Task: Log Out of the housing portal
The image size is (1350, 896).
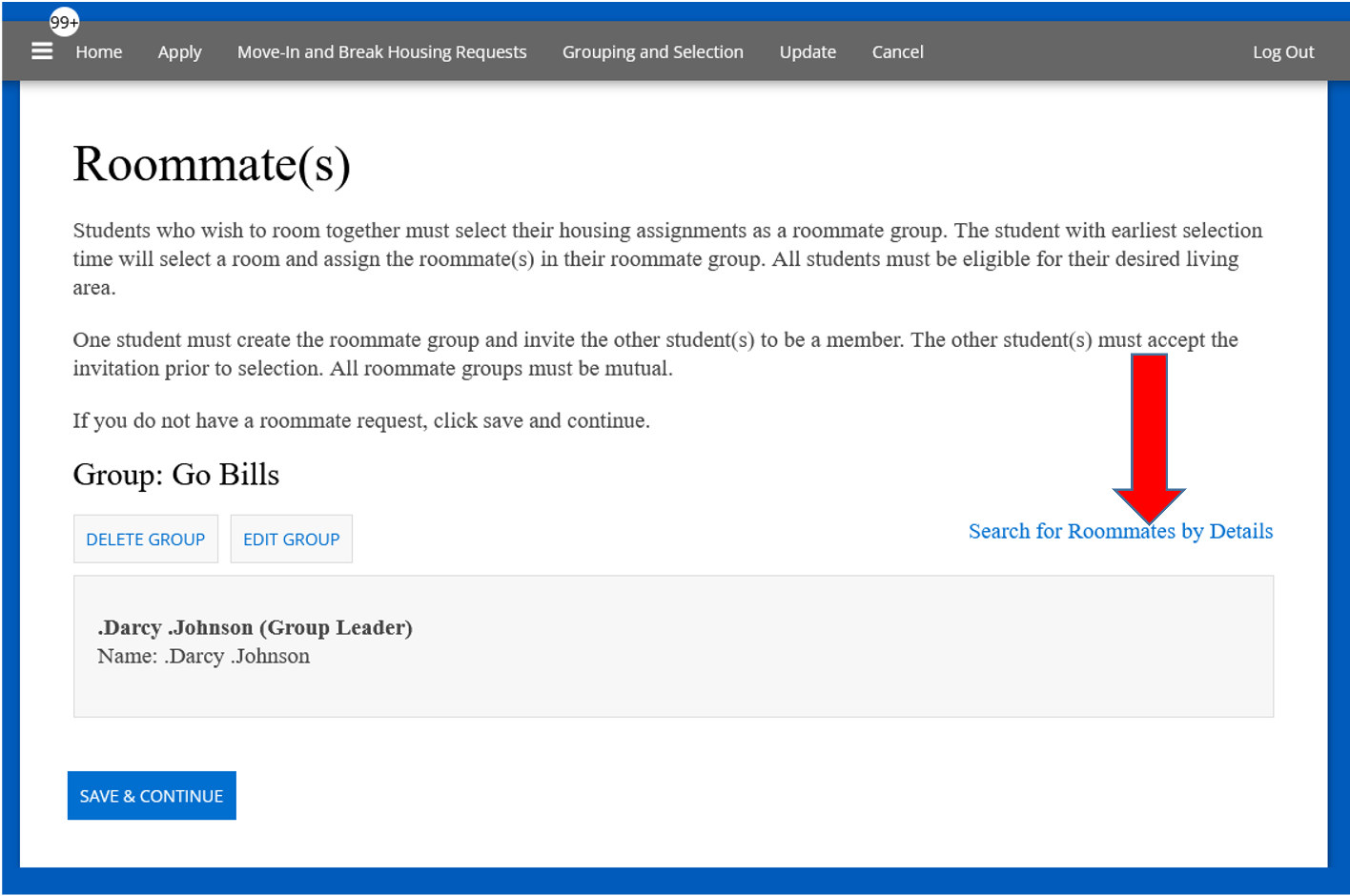Action: [x=1282, y=52]
